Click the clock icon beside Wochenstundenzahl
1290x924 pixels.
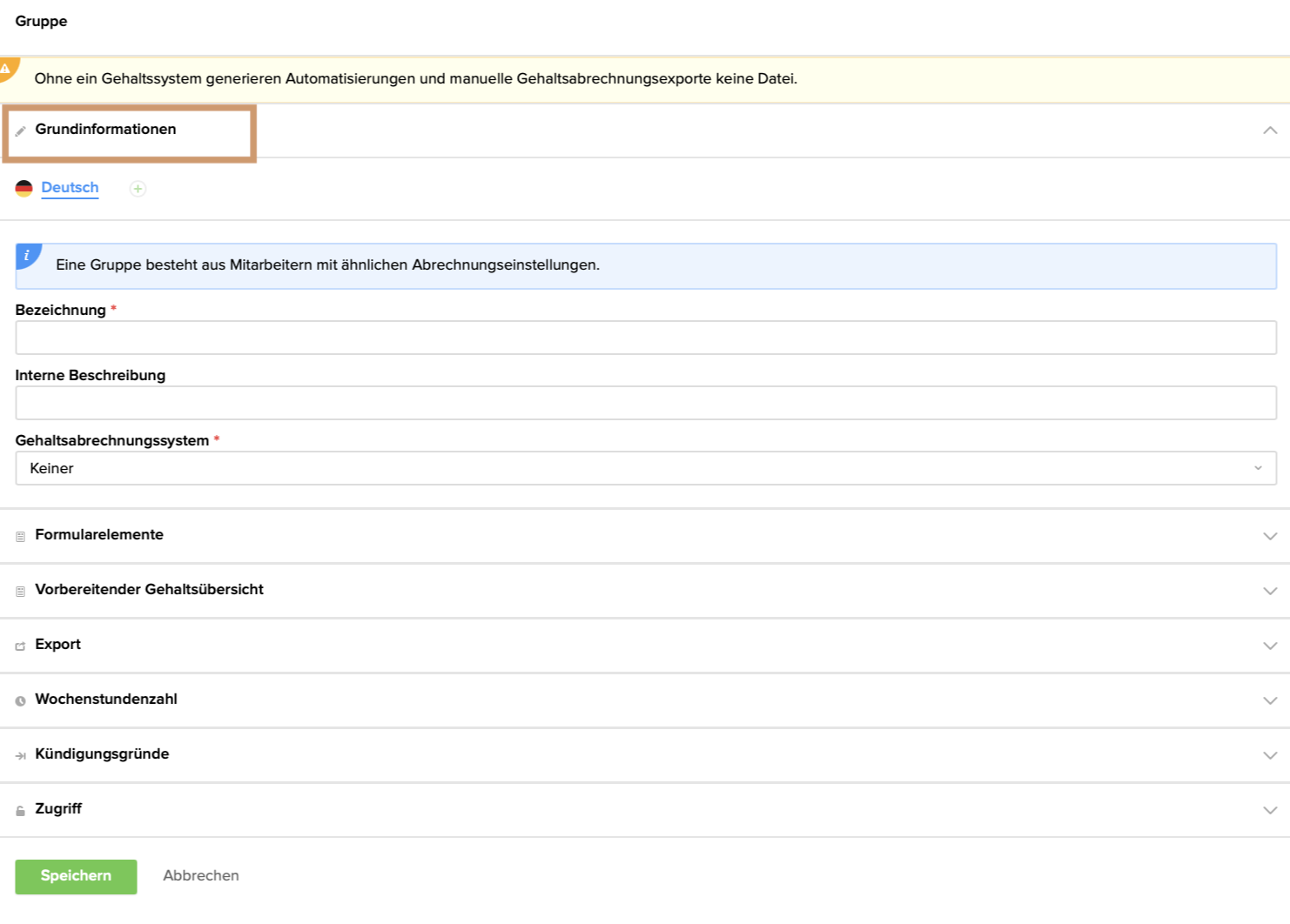point(20,701)
